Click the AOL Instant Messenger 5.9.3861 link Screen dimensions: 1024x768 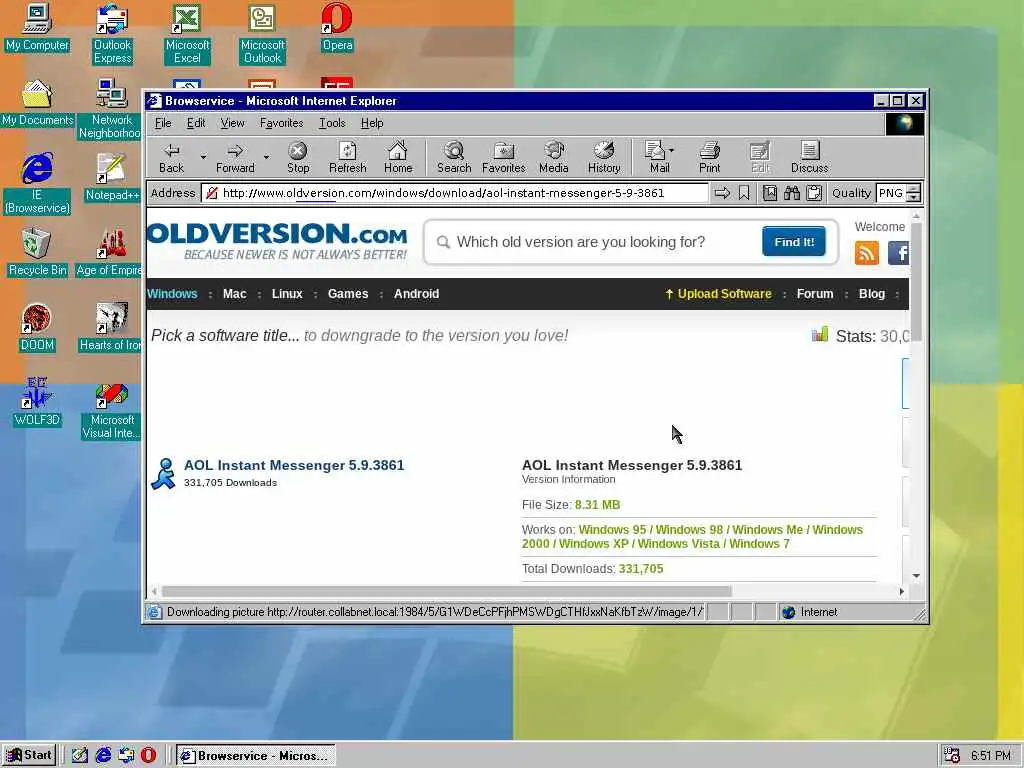[294, 465]
